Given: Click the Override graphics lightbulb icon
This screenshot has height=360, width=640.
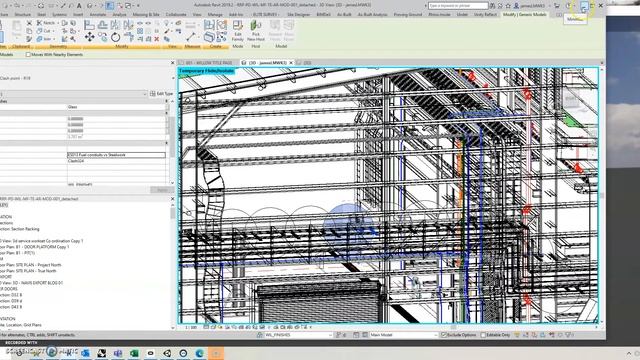Looking at the screenshot, I should pyautogui.click(x=166, y=23).
